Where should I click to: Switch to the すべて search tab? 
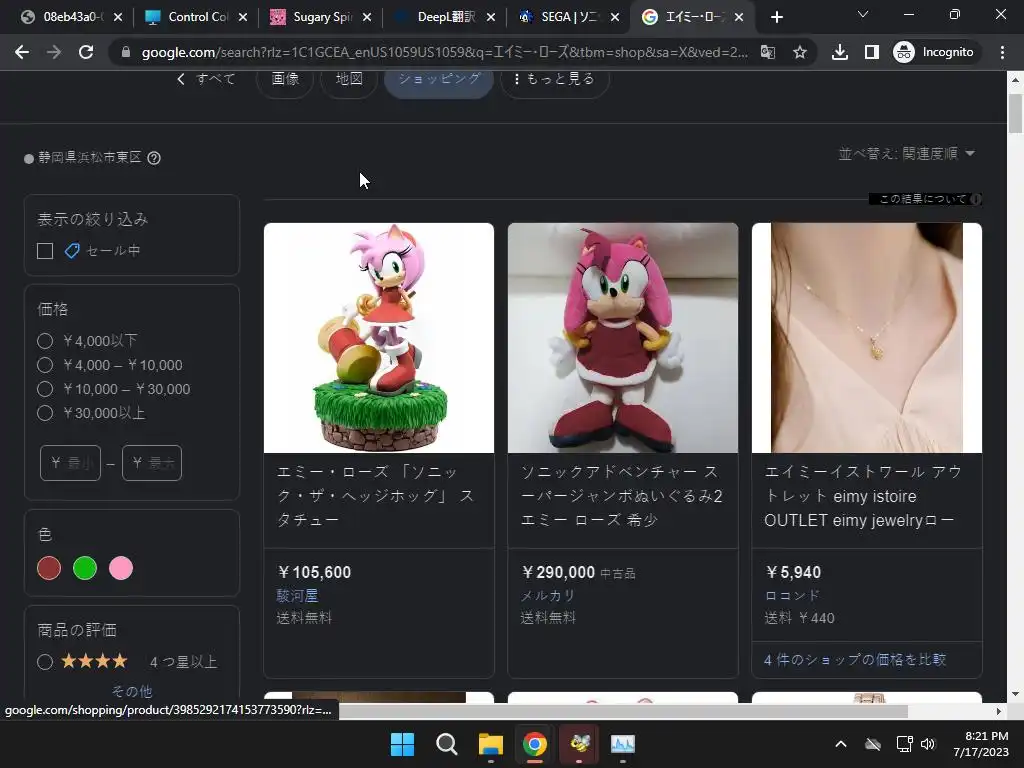(x=216, y=79)
